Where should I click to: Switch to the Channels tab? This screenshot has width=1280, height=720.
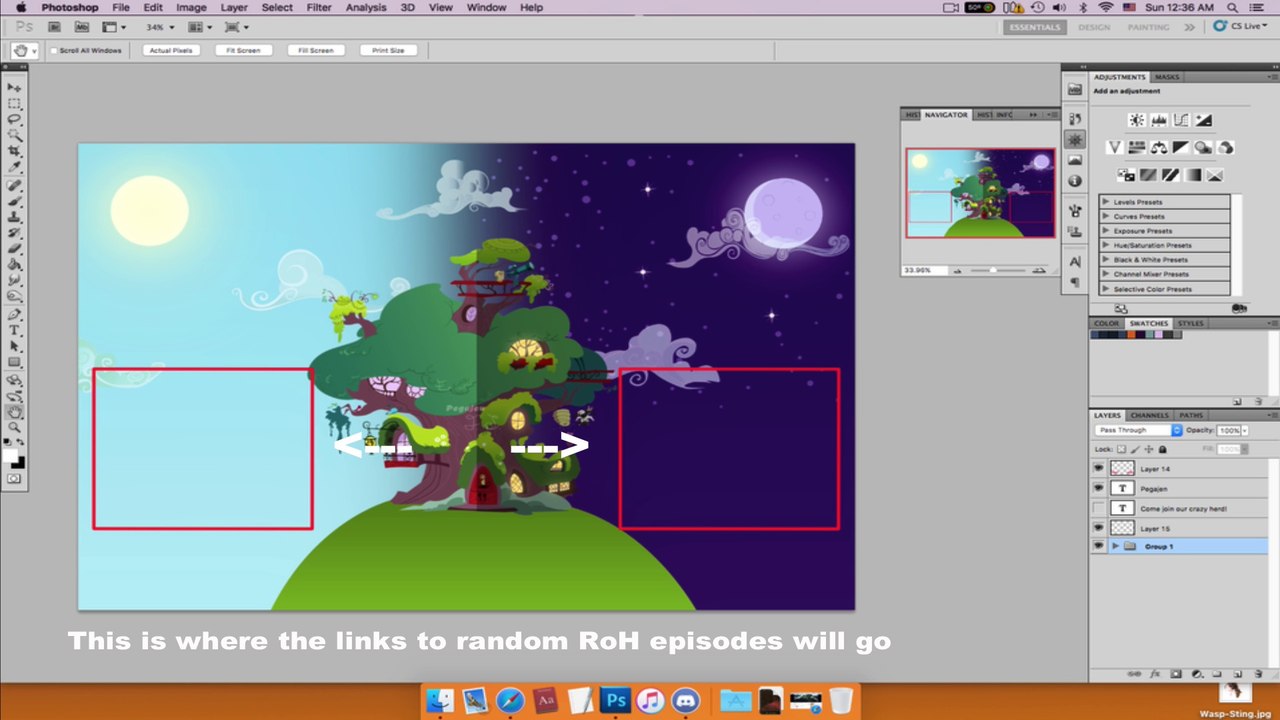click(x=1150, y=415)
